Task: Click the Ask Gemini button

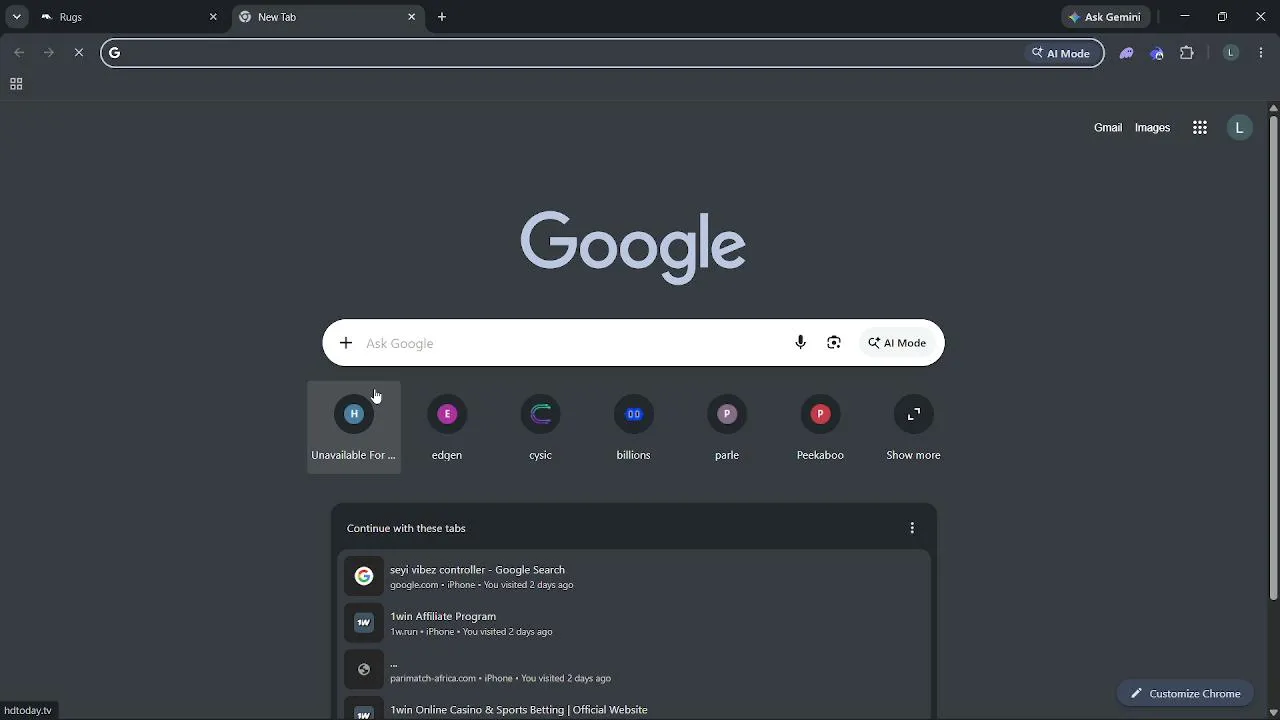Action: coord(1106,17)
